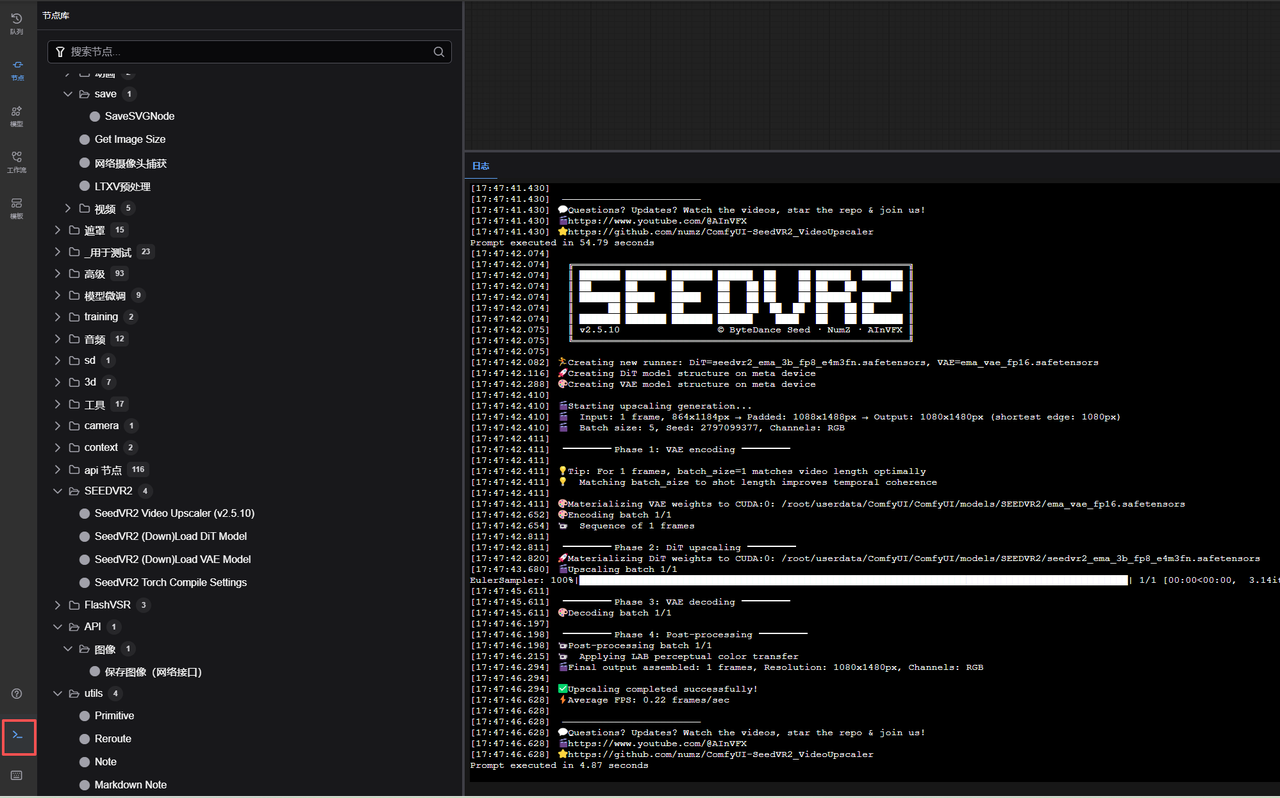The height and width of the screenshot is (798, 1280).
Task: Collapse the SEEDVR2 folder chevron
Action: pyautogui.click(x=58, y=491)
